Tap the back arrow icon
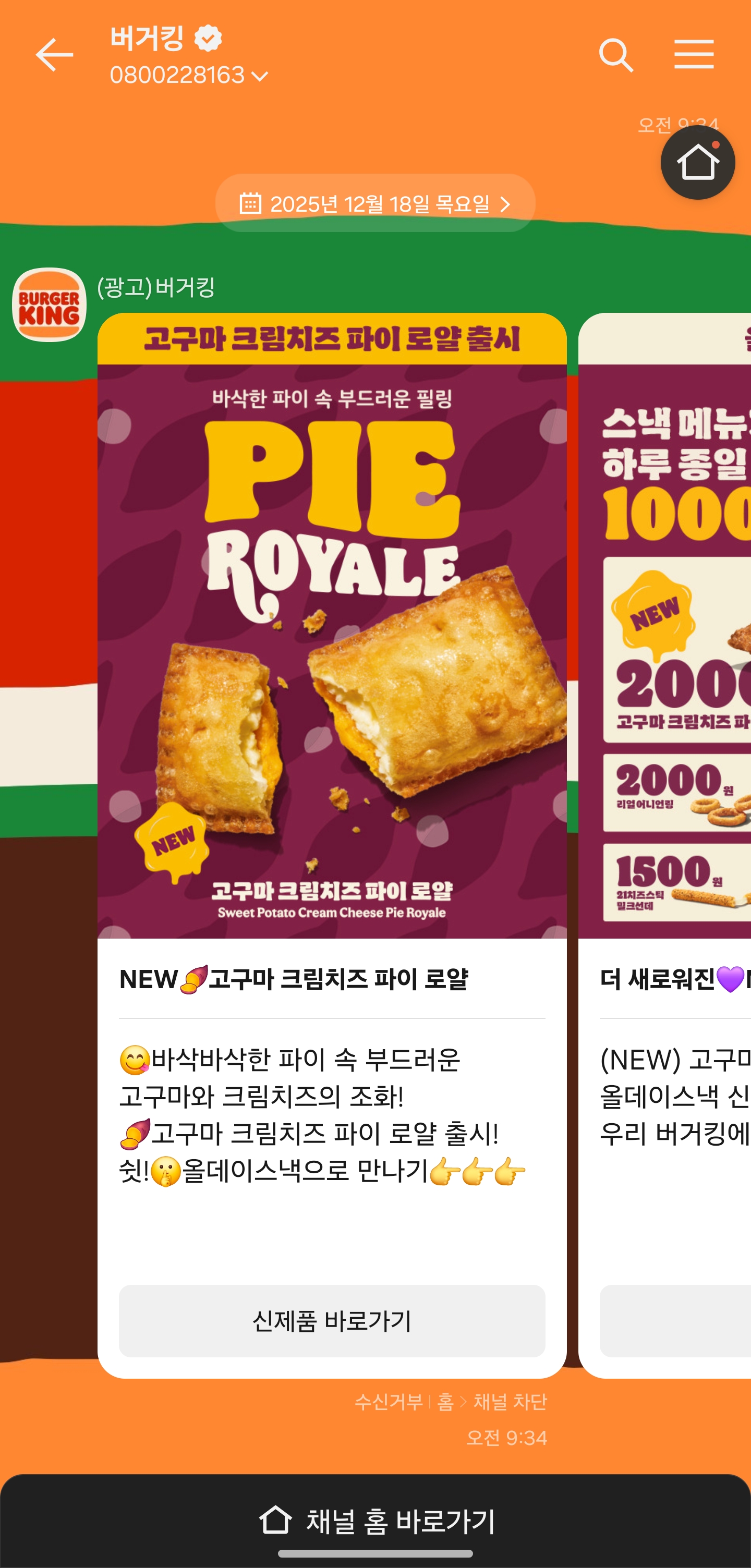This screenshot has width=751, height=1568. point(54,55)
